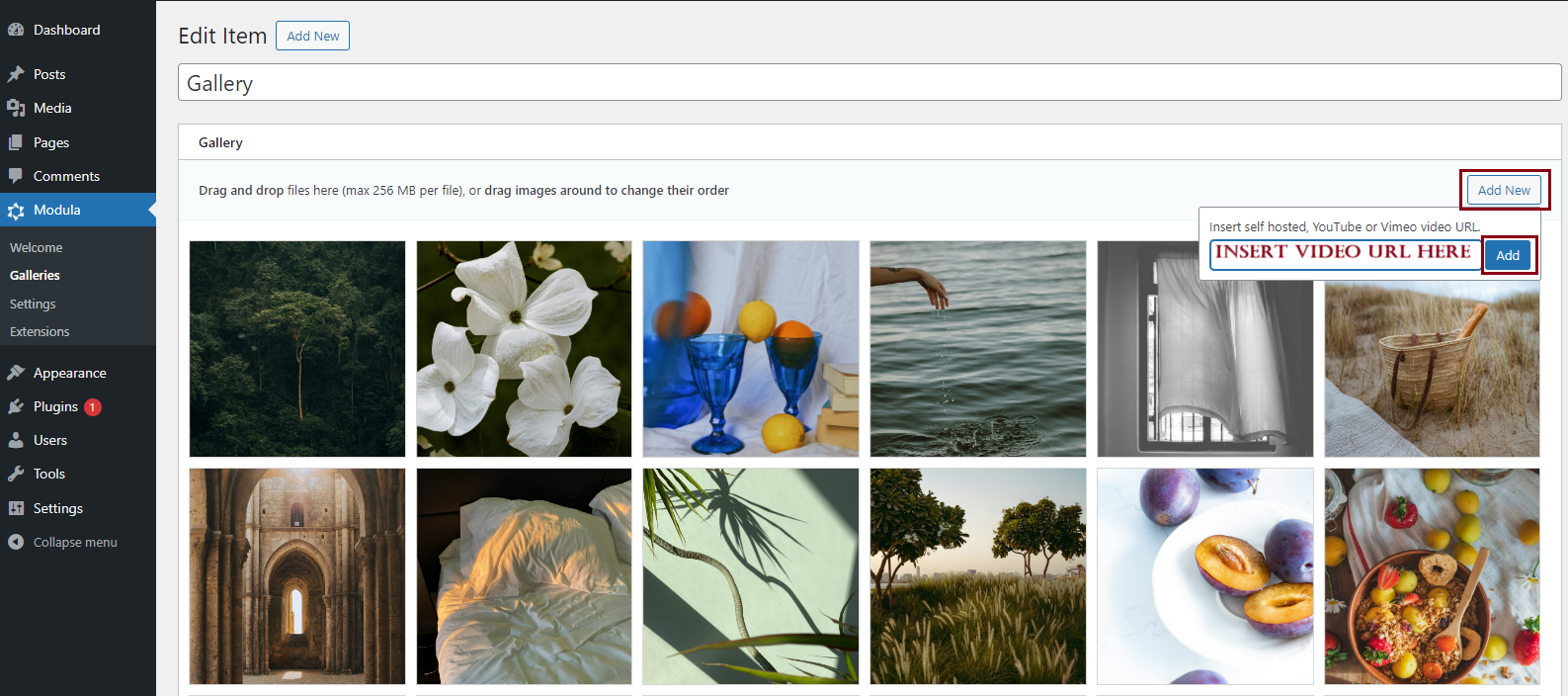Click the Plugins plug icon
Image resolution: width=1568 pixels, height=696 pixels.
click(16, 406)
